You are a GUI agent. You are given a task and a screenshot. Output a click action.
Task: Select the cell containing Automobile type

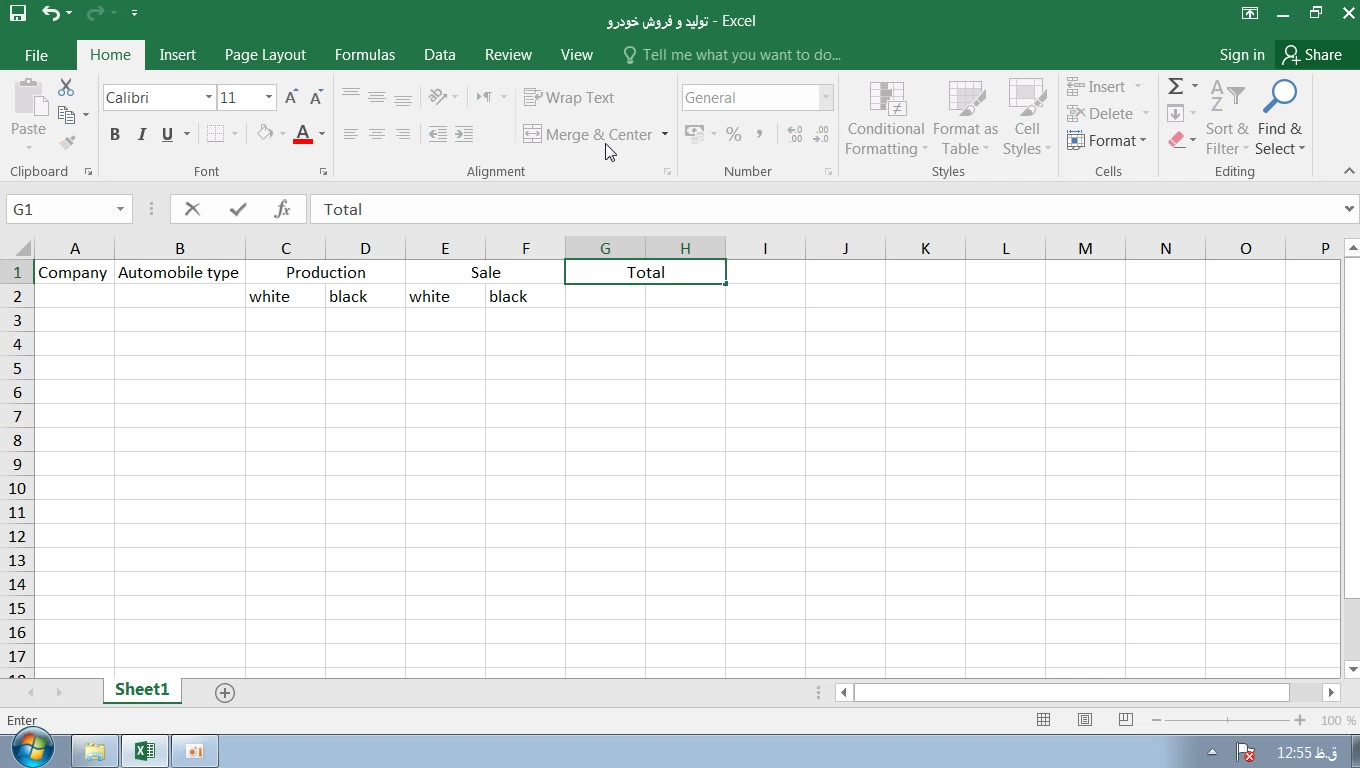pyautogui.click(x=179, y=272)
